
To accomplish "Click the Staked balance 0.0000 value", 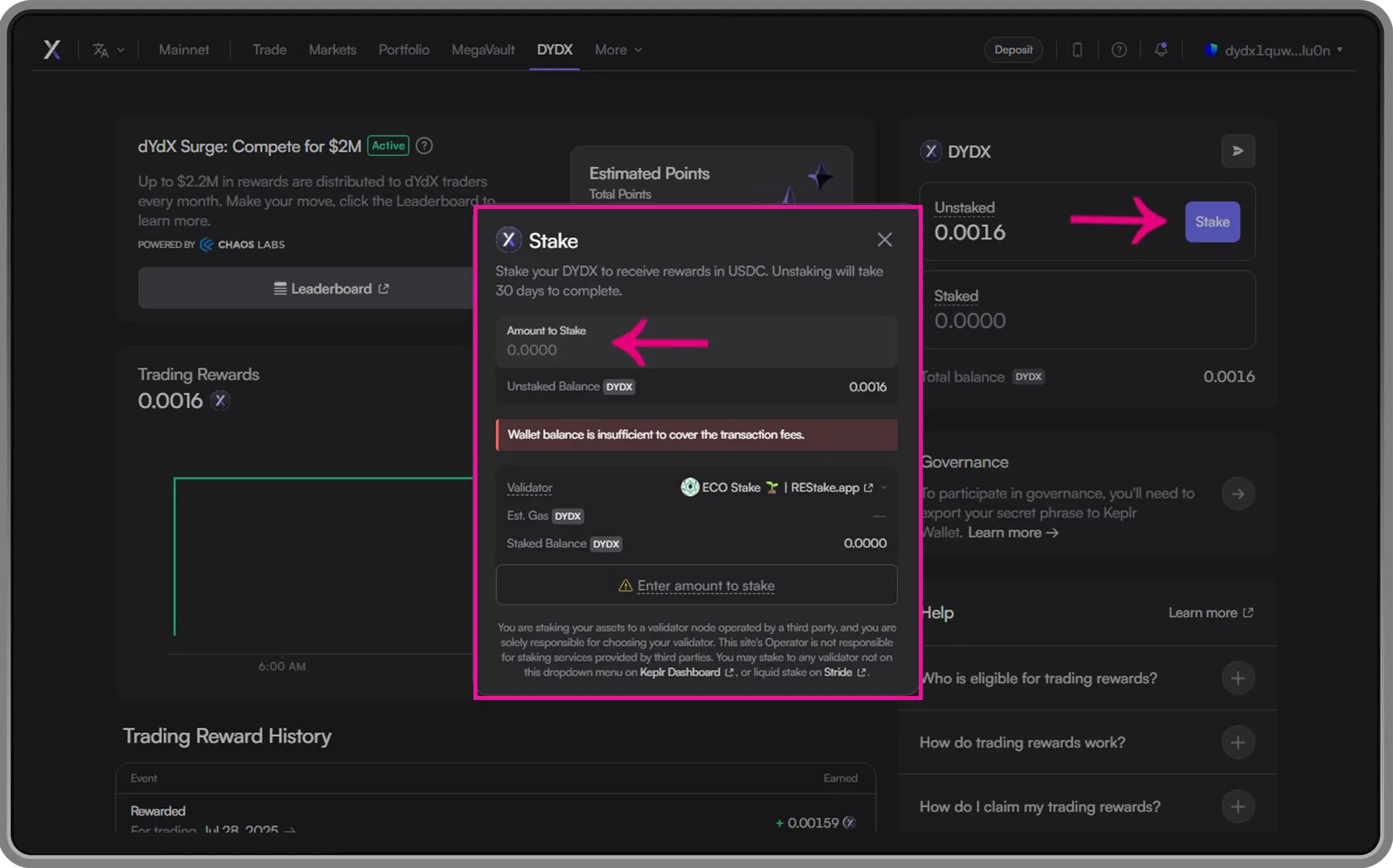I will tap(969, 321).
